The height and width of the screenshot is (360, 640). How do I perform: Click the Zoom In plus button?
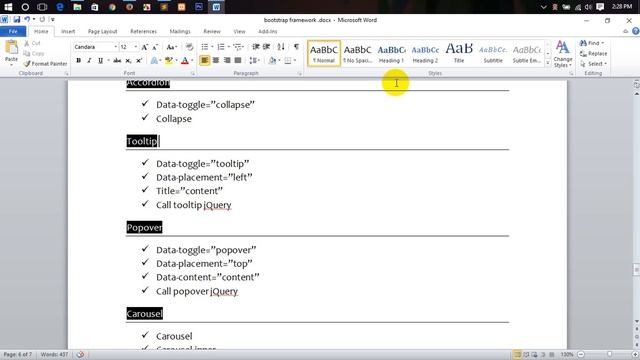[635, 354]
